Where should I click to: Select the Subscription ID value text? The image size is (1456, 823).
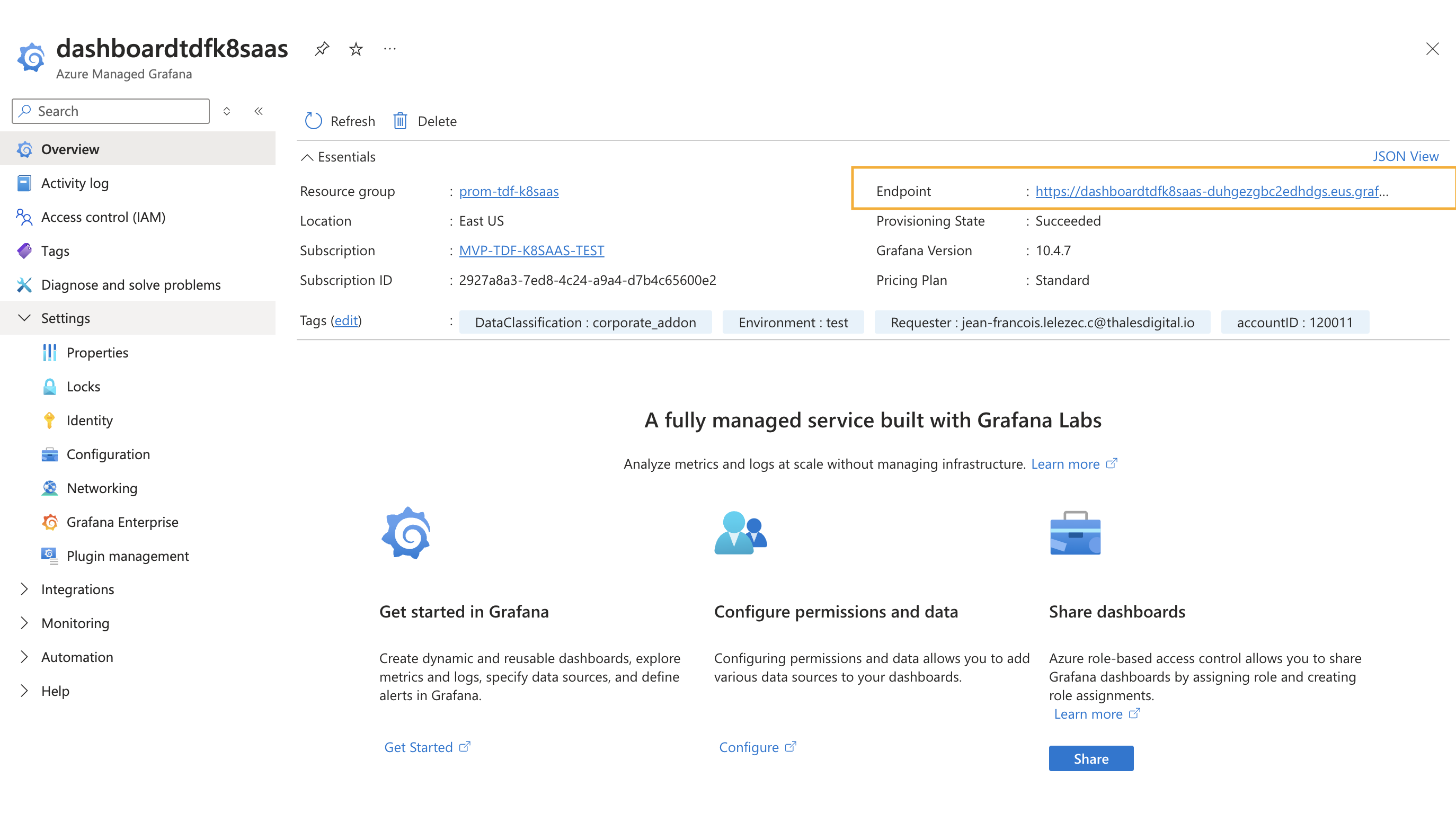coord(588,280)
